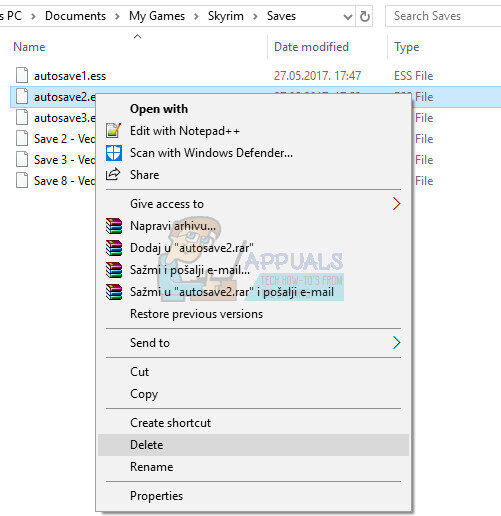Image resolution: width=501 pixels, height=516 pixels.
Task: Click the Windows Defender shield icon
Action: 114,153
